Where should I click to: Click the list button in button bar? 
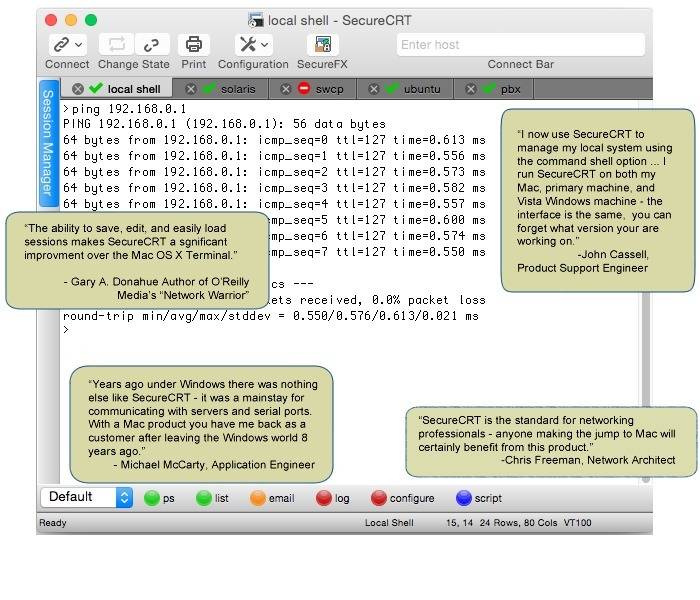click(212, 498)
